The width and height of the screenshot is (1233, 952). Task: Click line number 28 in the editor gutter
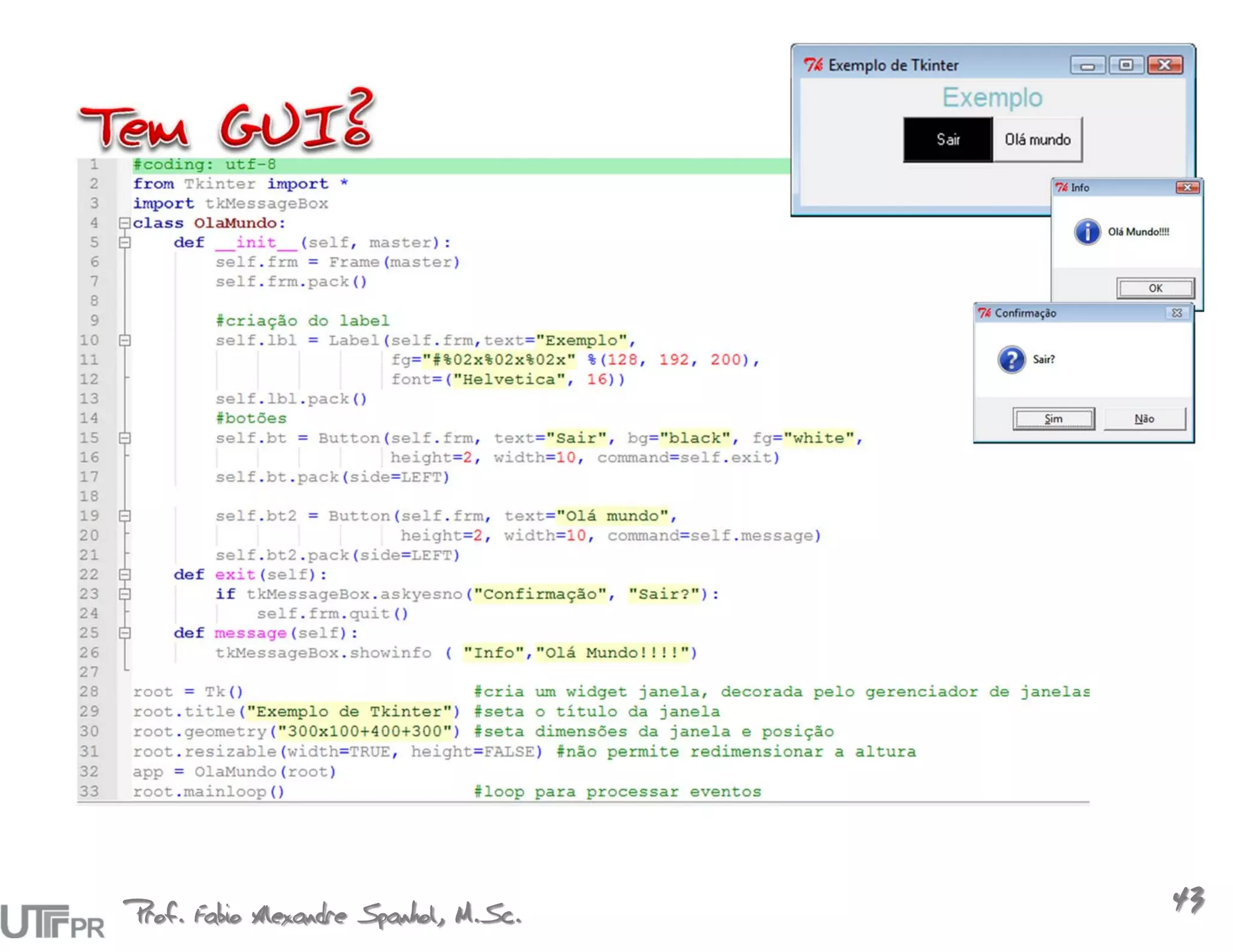click(x=89, y=691)
